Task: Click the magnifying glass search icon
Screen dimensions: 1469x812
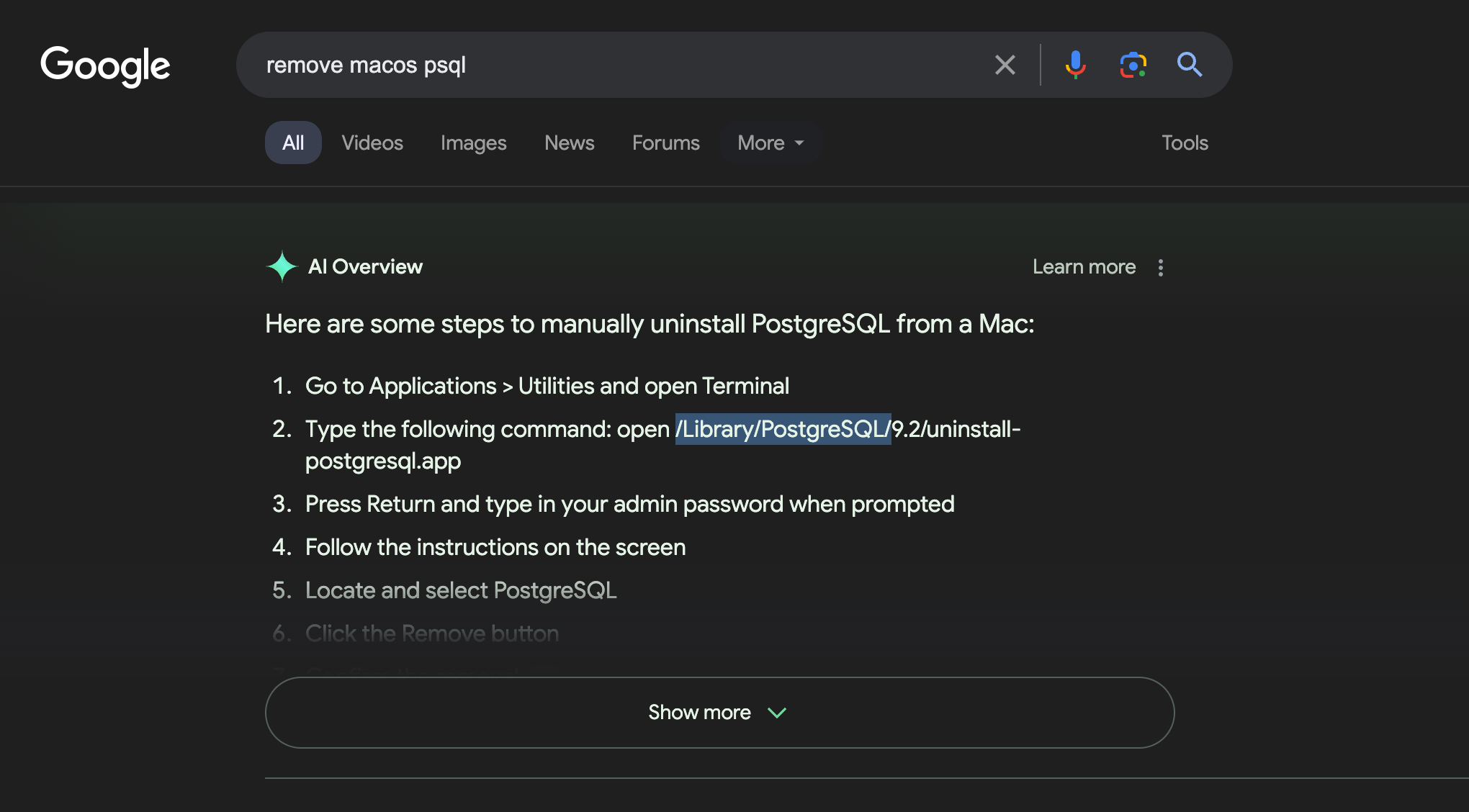Action: click(1189, 65)
